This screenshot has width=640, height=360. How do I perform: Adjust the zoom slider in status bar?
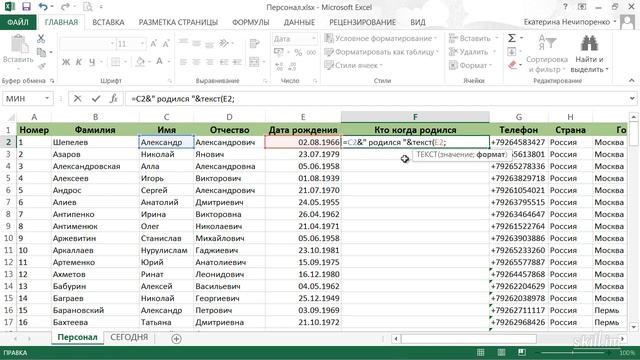(x=573, y=353)
